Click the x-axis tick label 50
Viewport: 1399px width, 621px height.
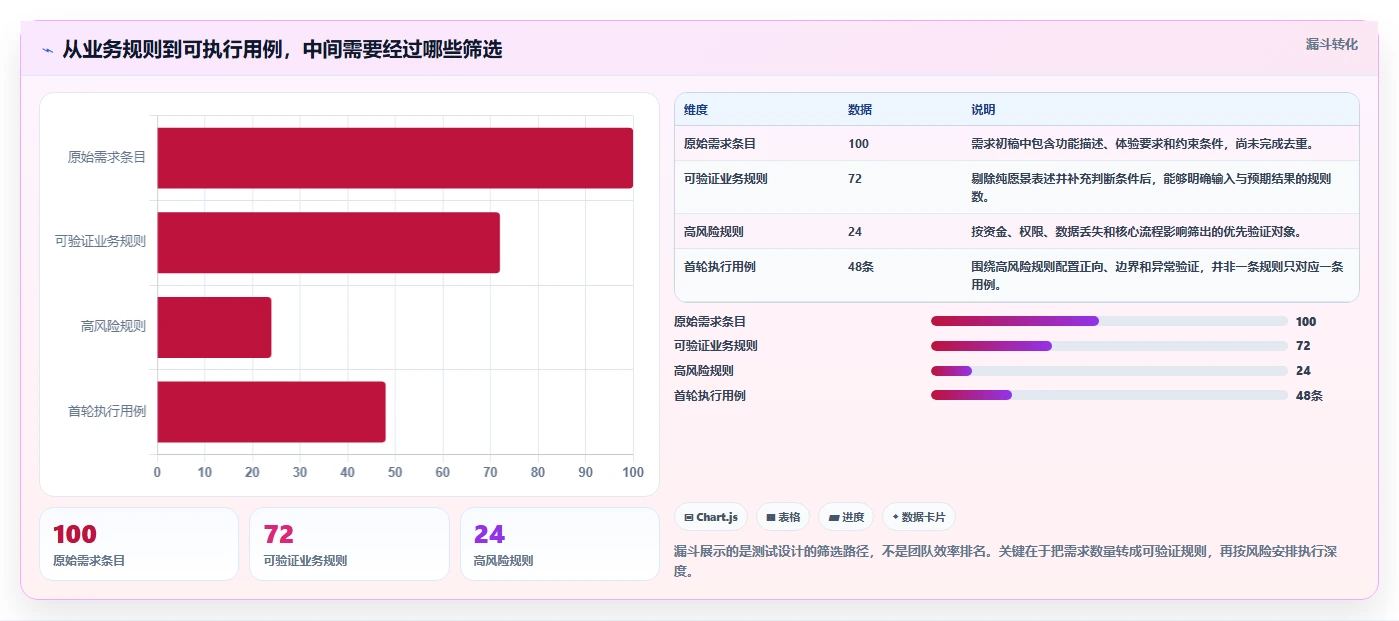pos(395,472)
